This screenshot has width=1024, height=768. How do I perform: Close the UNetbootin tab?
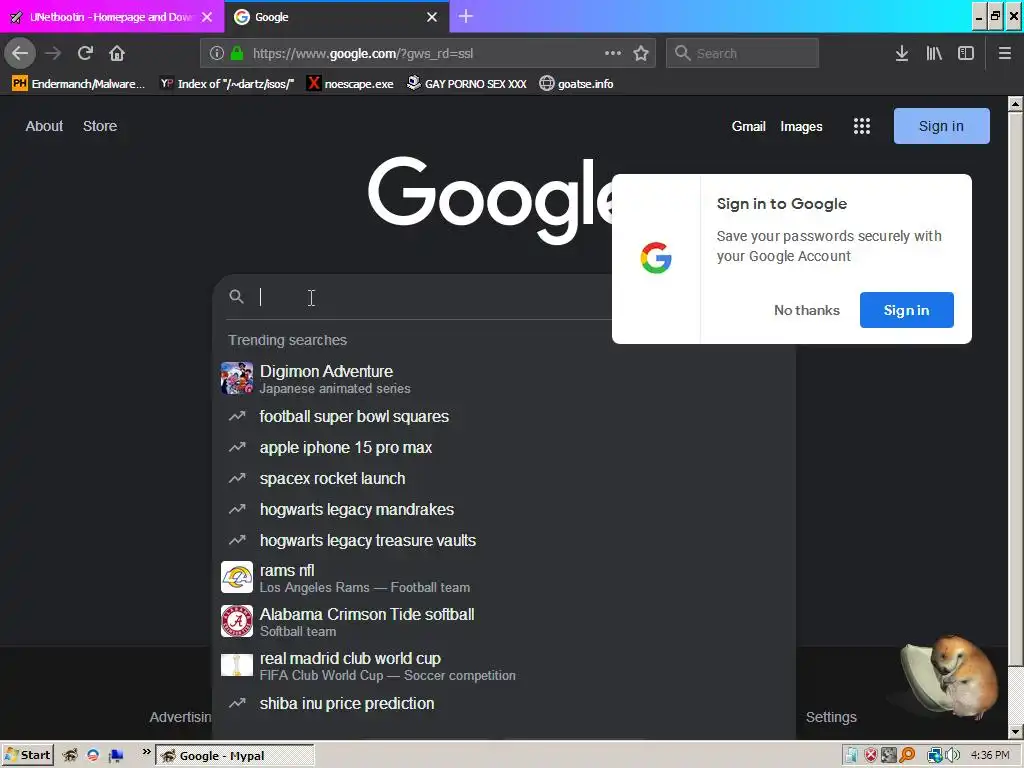pyautogui.click(x=207, y=17)
